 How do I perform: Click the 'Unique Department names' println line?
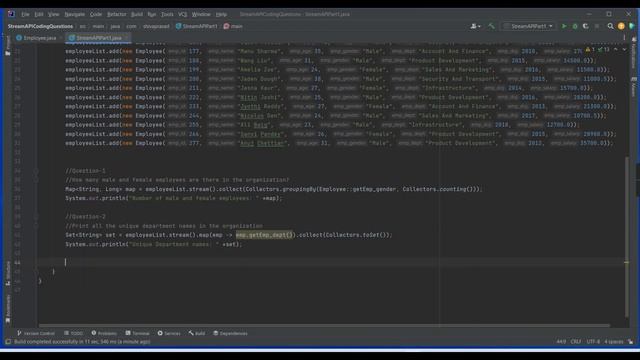[153, 244]
